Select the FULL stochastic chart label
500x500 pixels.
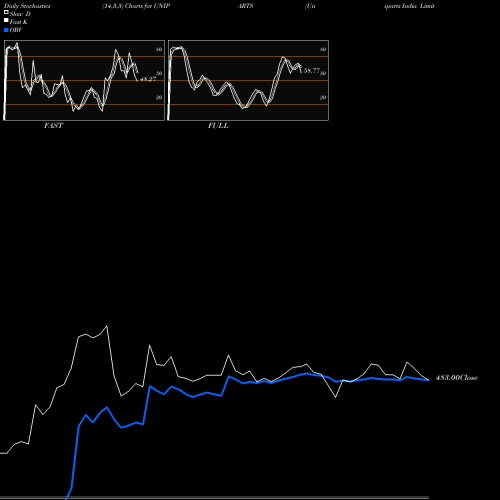[x=218, y=126]
